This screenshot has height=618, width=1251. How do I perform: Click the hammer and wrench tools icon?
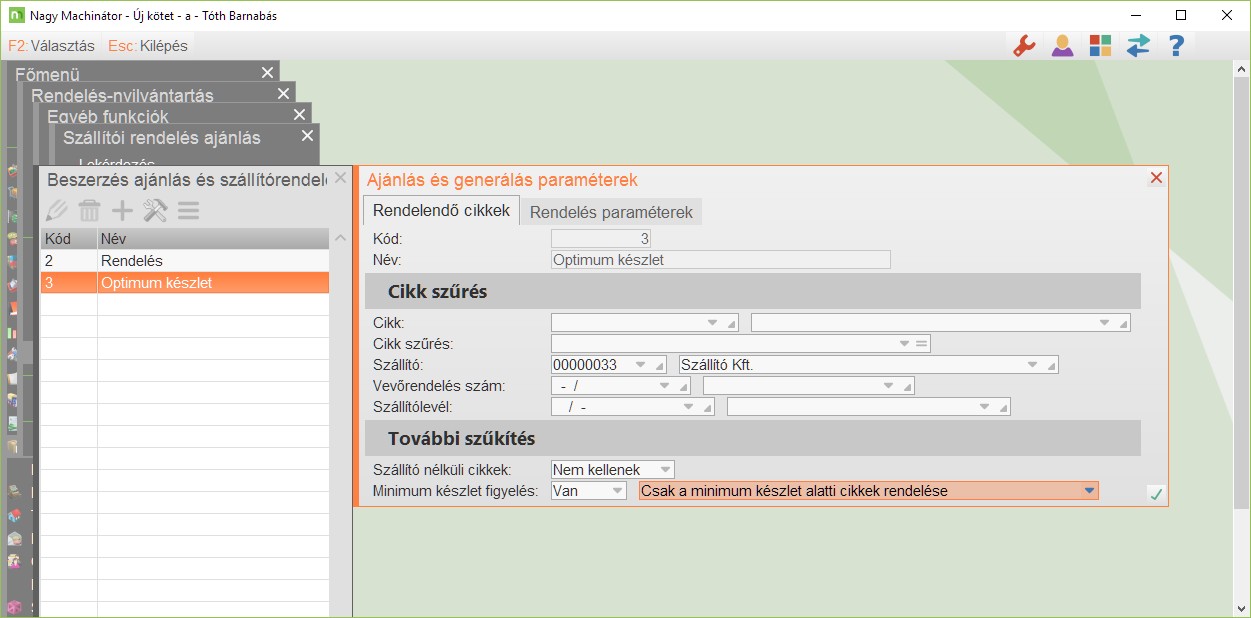click(155, 211)
